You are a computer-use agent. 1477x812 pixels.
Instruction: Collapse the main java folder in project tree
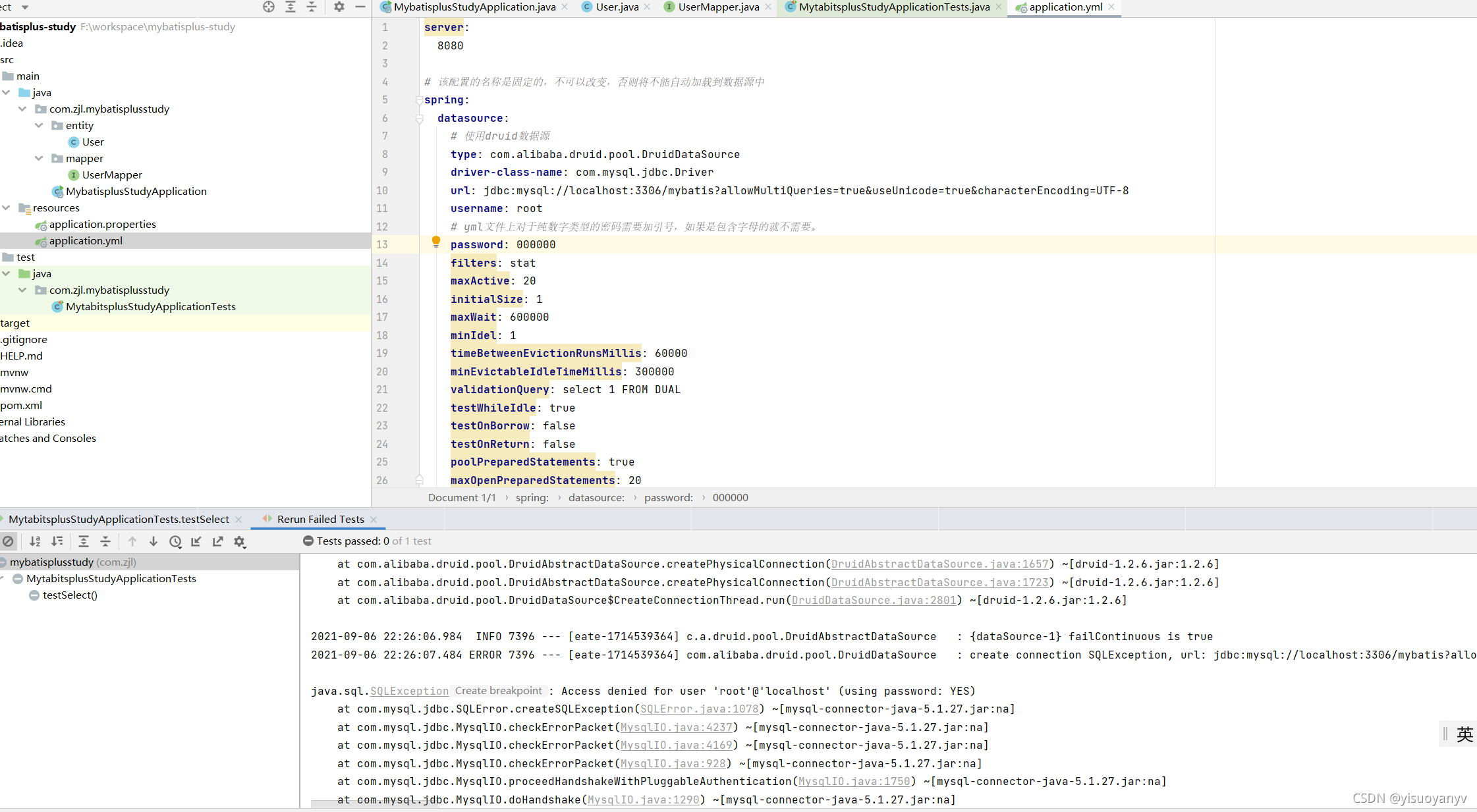point(7,92)
